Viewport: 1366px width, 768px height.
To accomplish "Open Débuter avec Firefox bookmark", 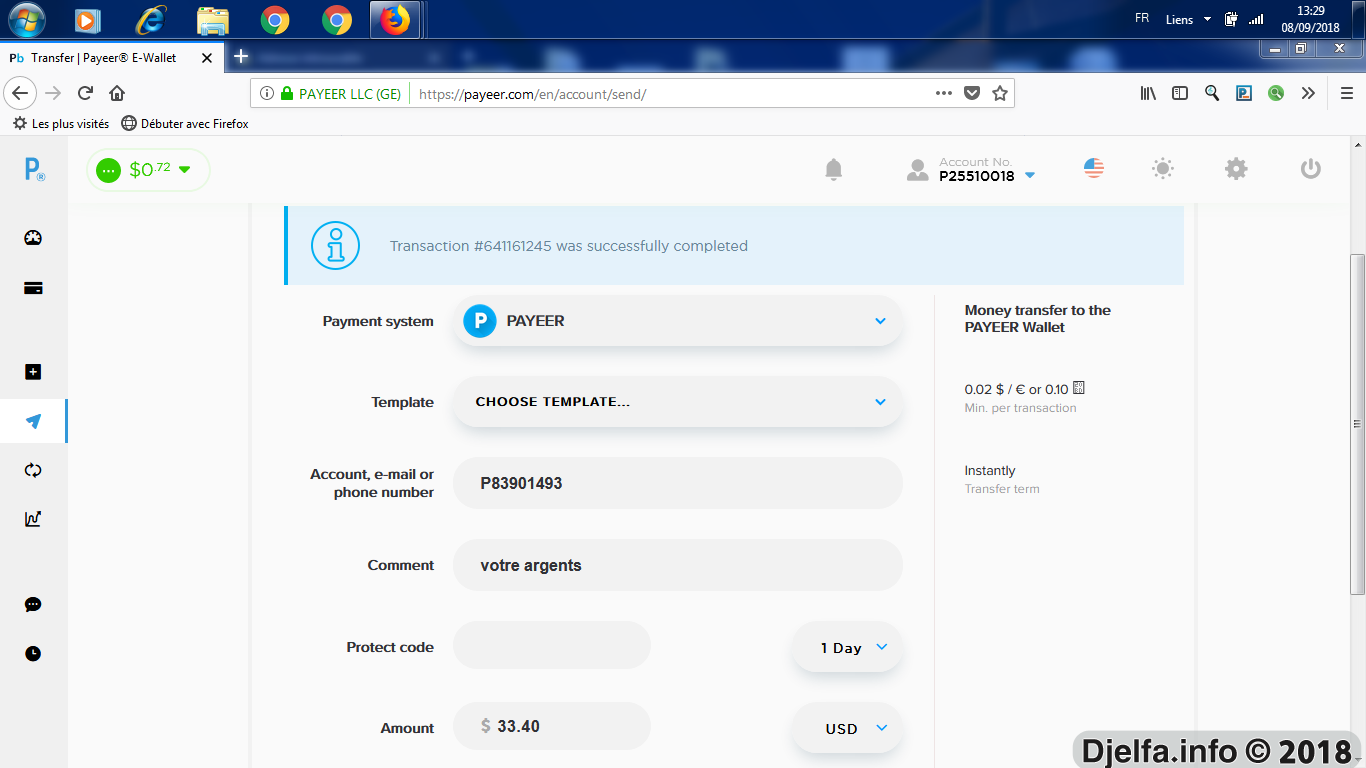I will 185,124.
